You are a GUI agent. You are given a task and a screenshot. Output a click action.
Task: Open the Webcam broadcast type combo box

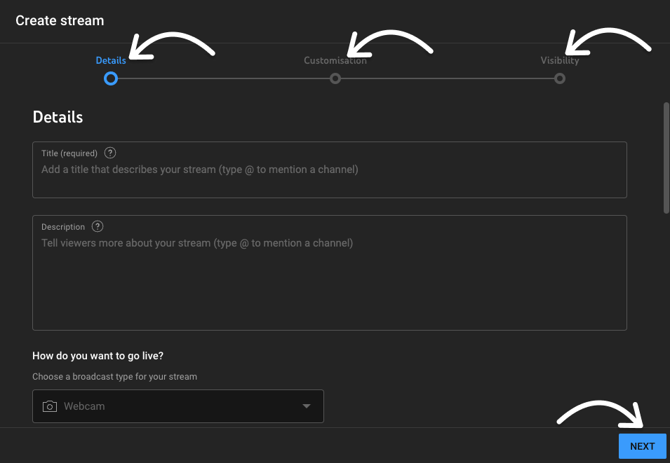tap(178, 406)
